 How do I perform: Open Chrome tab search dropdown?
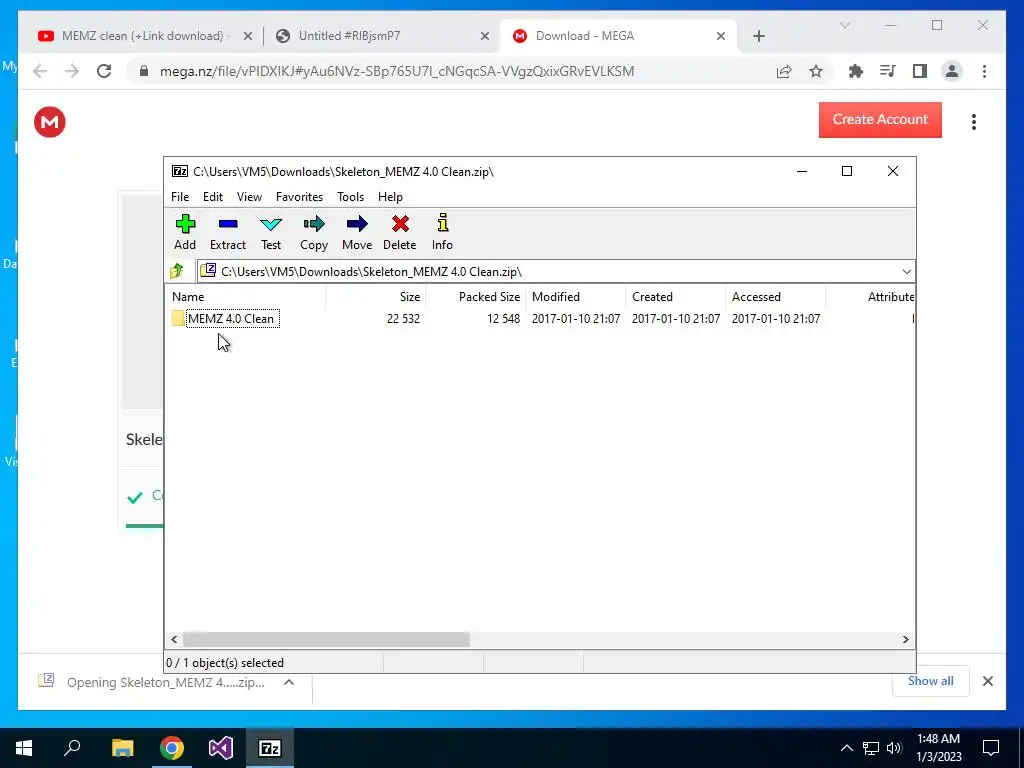tap(844, 25)
